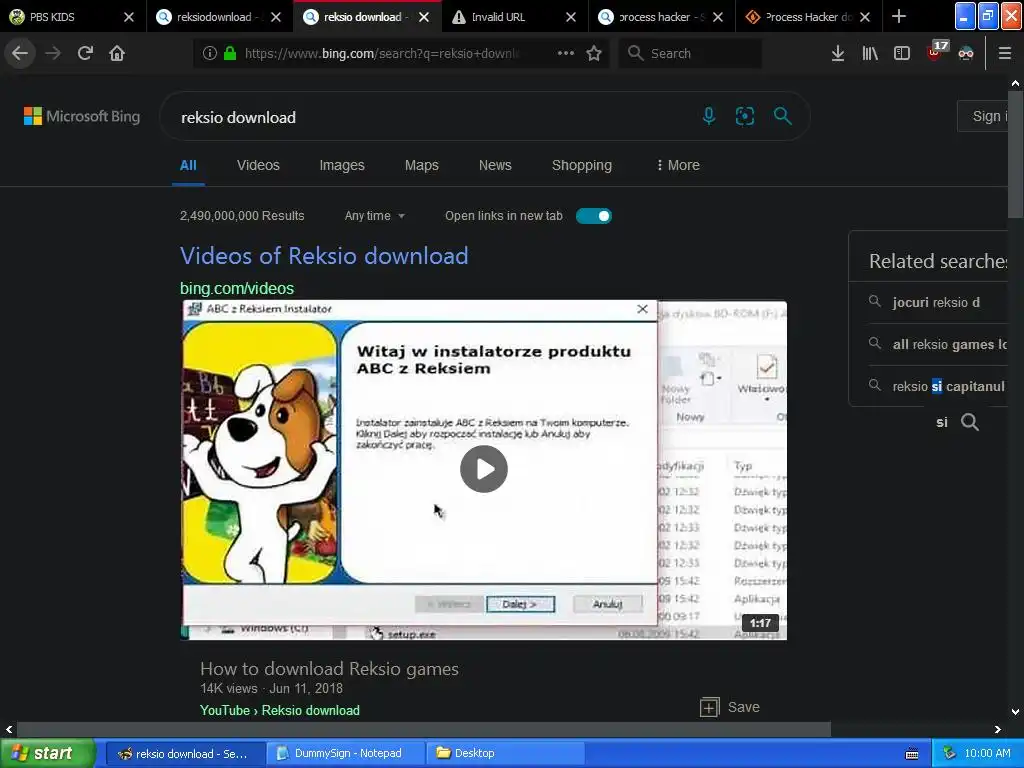Expand the Any time filter dropdown
This screenshot has height=768, width=1024.
click(x=375, y=216)
